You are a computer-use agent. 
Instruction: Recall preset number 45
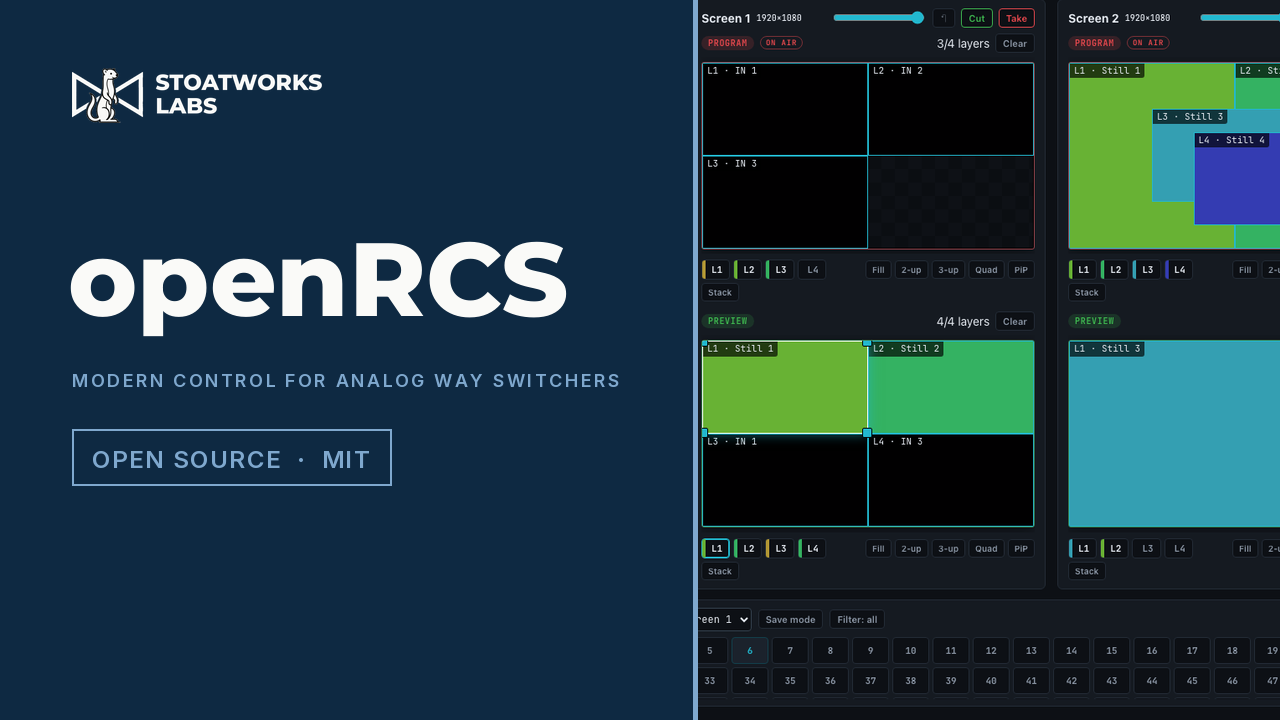tap(1192, 681)
